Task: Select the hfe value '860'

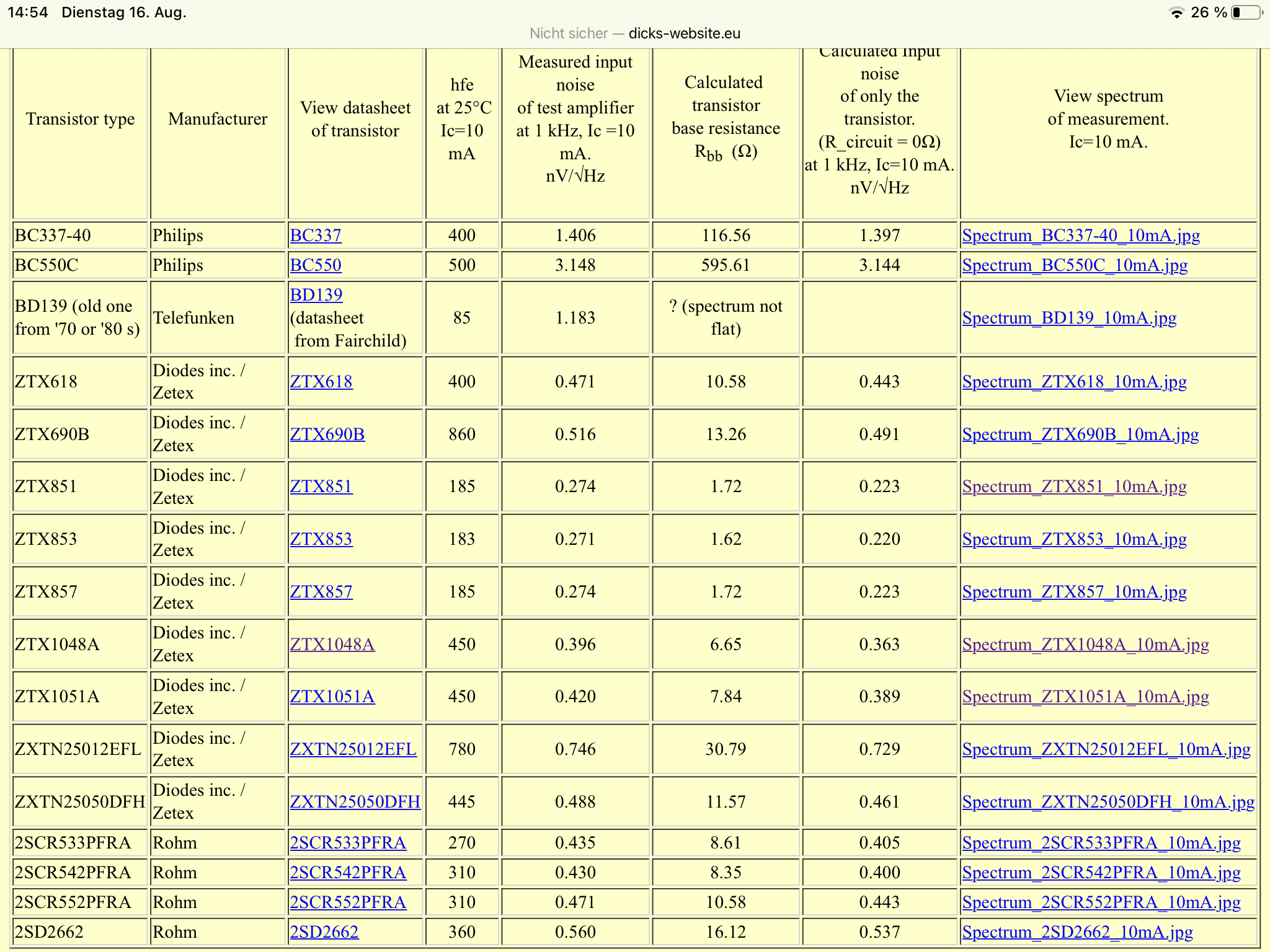Action: (462, 434)
